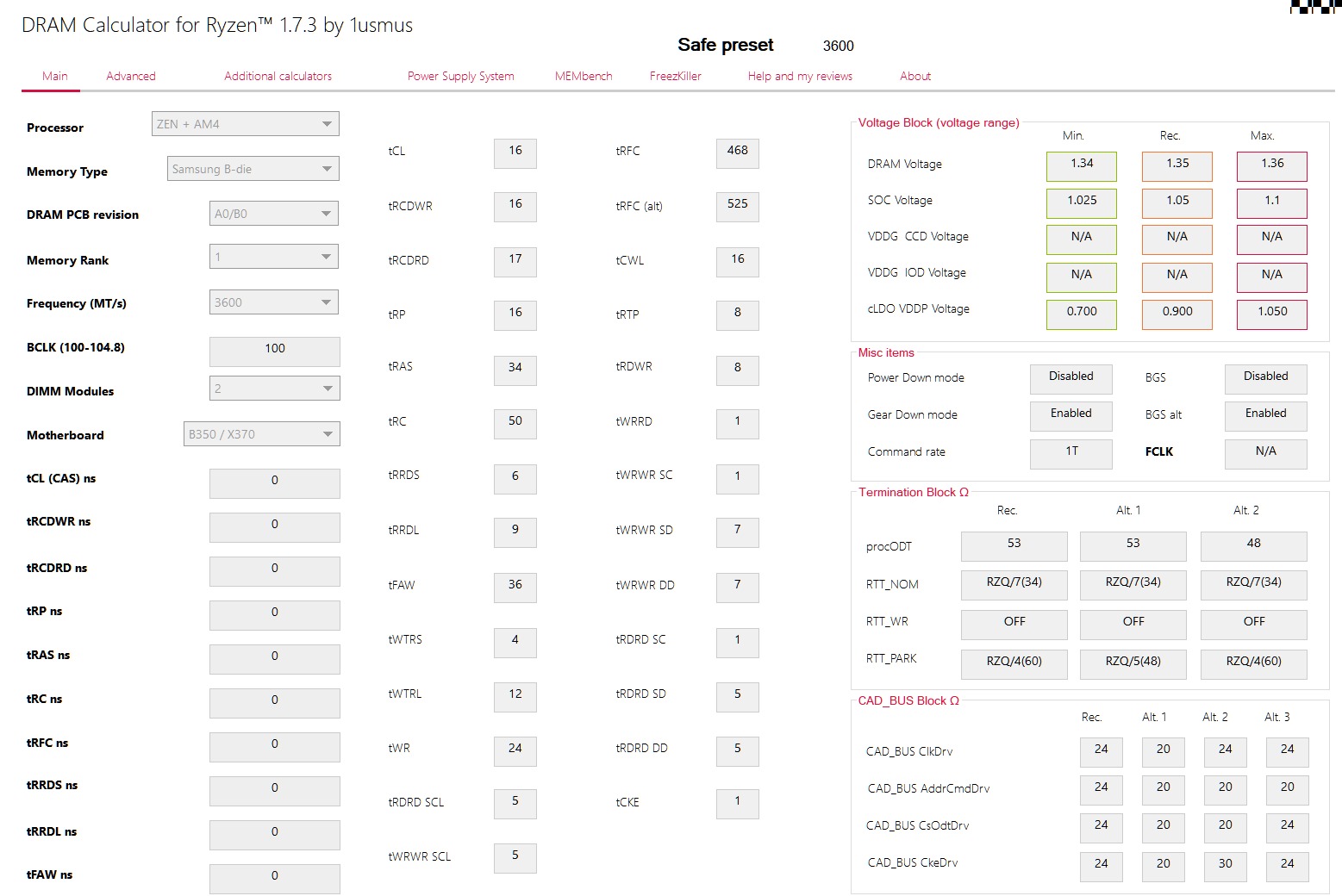Select the tWTRL value 12
1342x896 pixels.
tap(515, 697)
